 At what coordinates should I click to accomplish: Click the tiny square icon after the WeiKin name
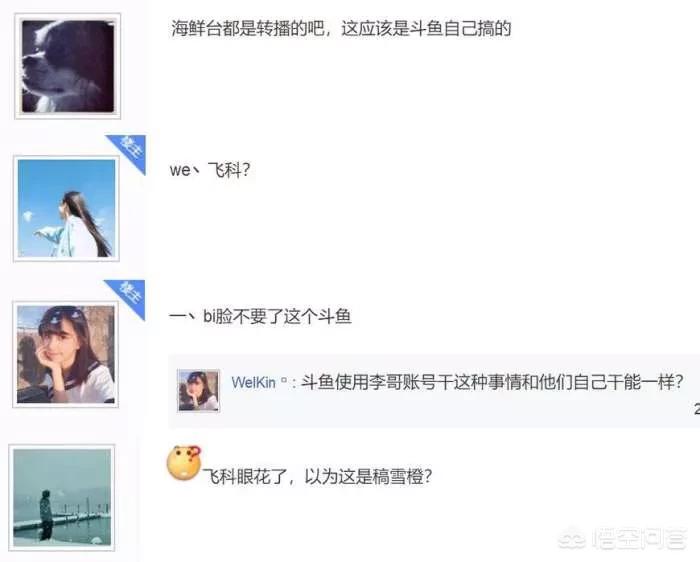pyautogui.click(x=283, y=381)
